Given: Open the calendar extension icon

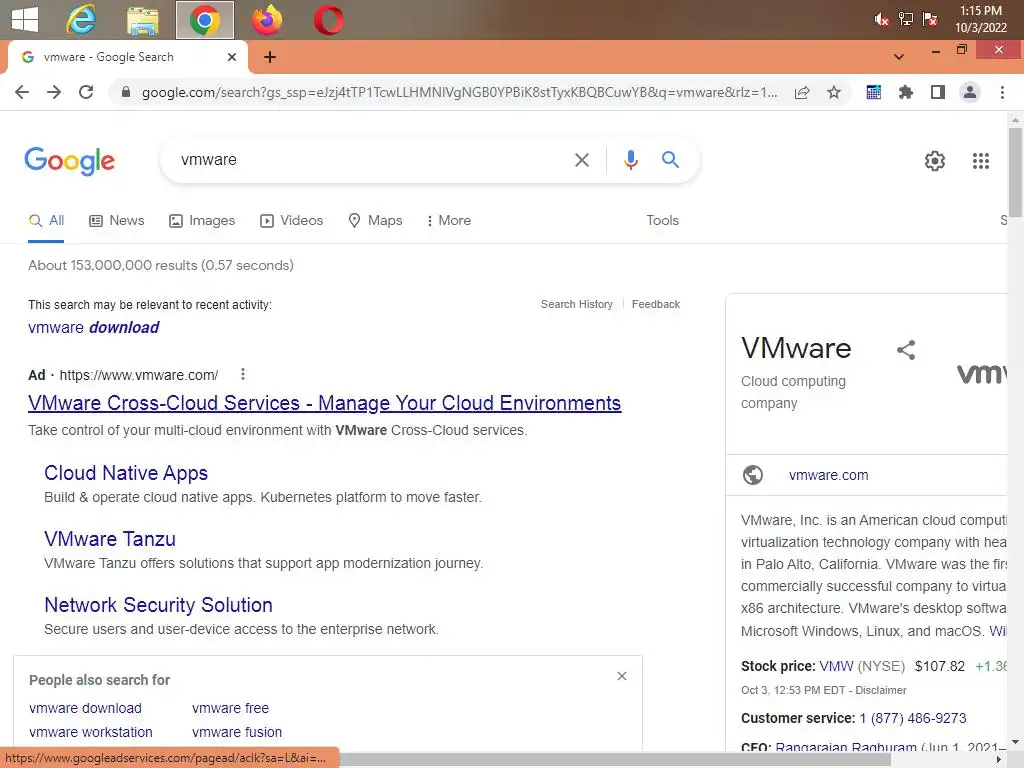Looking at the screenshot, I should 874,92.
